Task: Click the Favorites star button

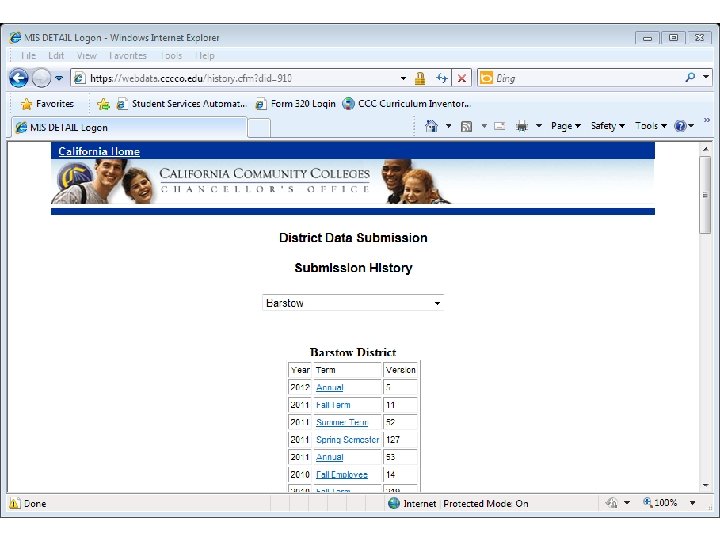Action: click(x=47, y=104)
